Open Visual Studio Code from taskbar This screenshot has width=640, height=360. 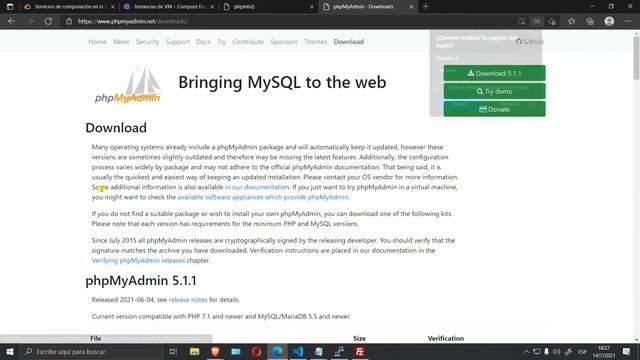click(298, 351)
